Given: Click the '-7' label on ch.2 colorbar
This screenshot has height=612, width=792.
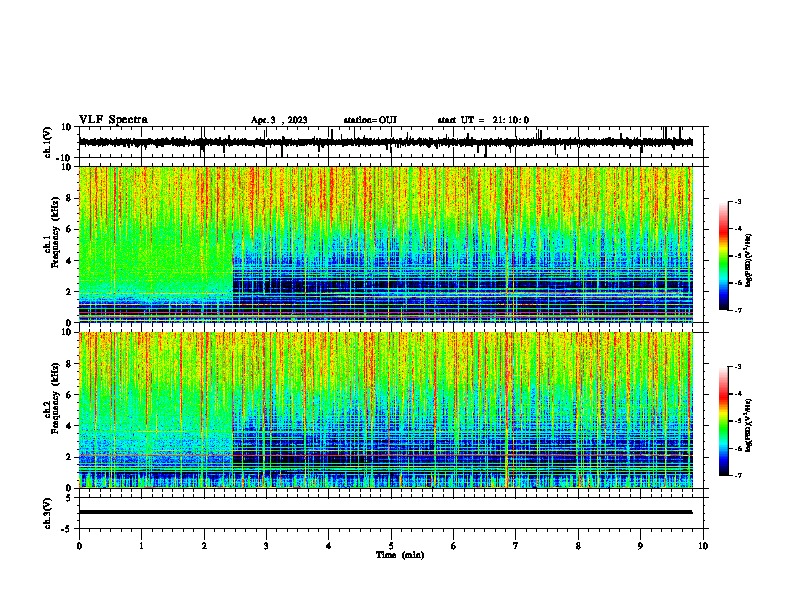Looking at the screenshot, I should (738, 475).
